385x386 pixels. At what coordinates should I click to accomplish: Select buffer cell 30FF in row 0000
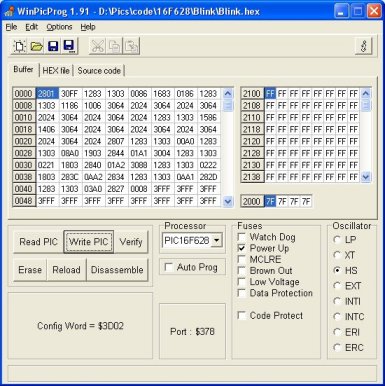click(x=70, y=94)
